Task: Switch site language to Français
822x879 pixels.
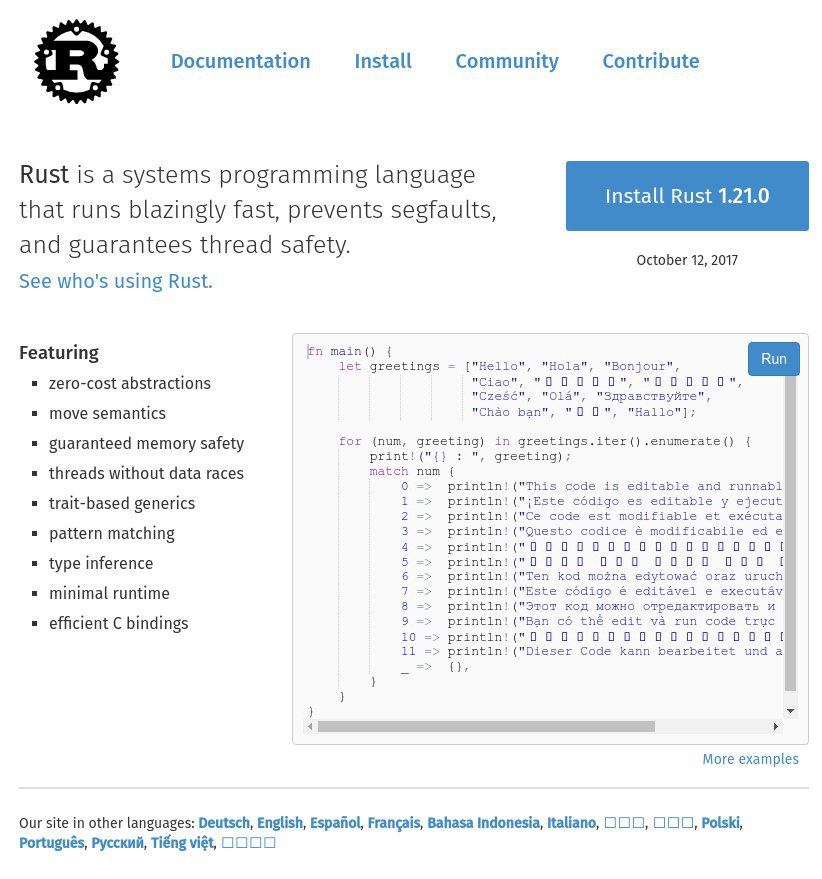Action: 394,822
